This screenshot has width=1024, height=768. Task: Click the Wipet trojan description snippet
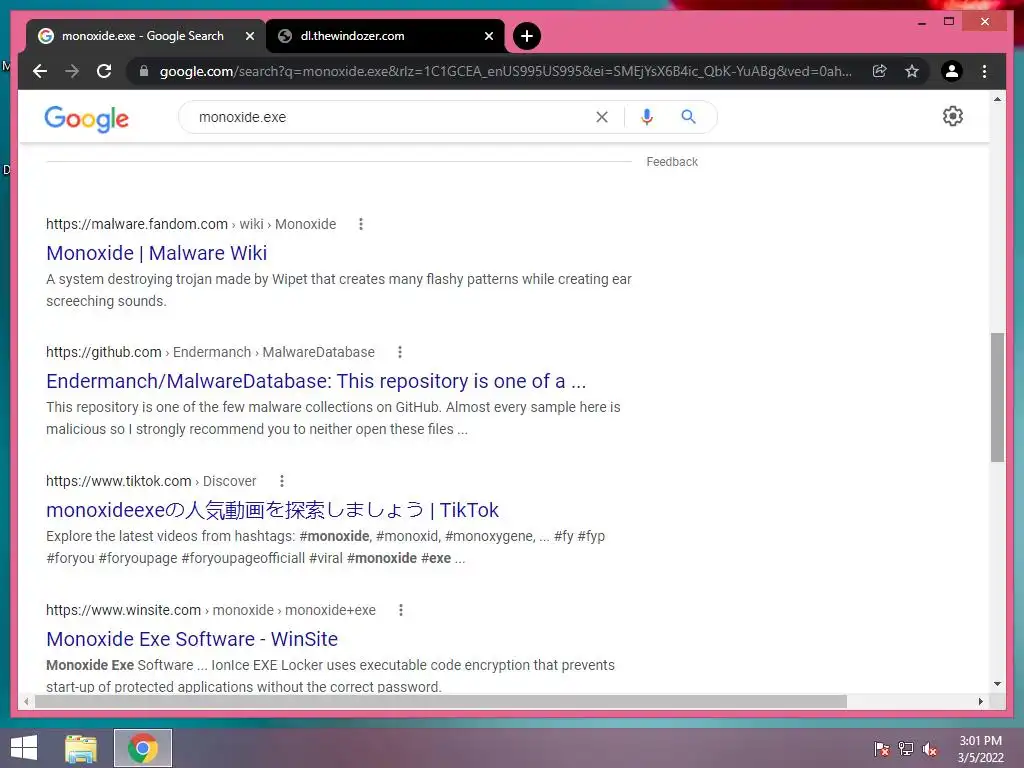(338, 290)
